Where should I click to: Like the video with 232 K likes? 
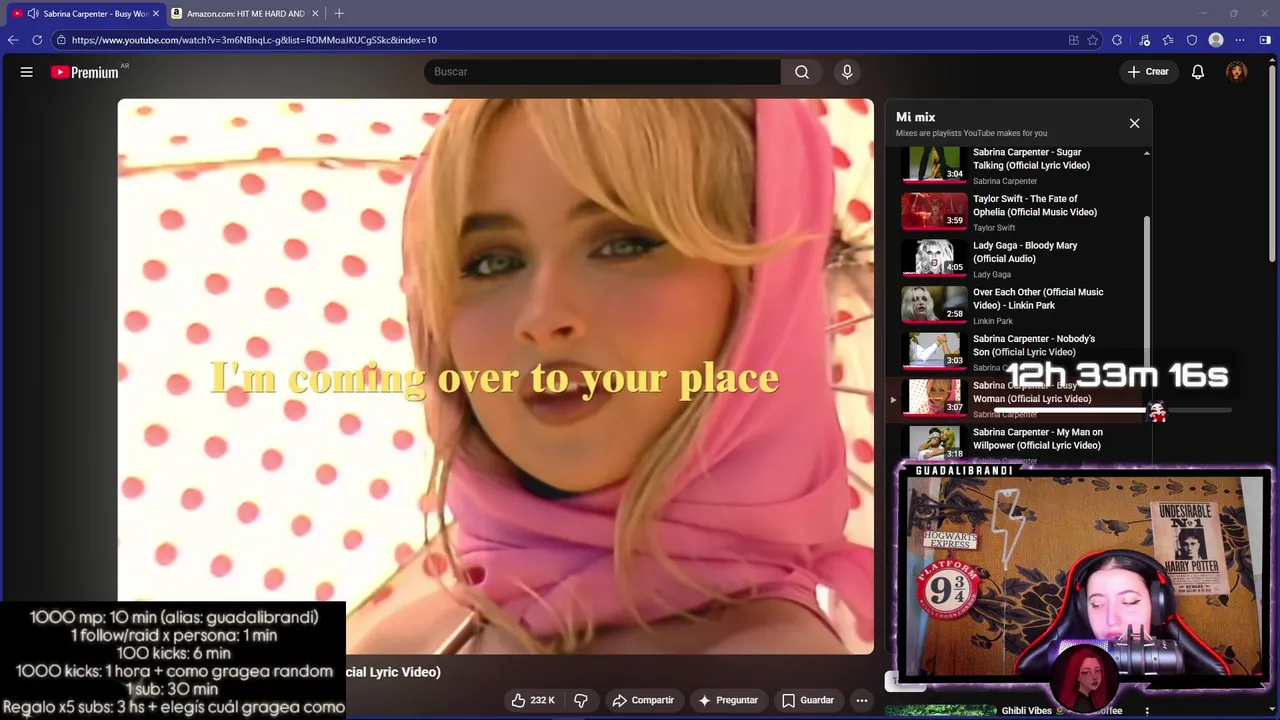(533, 700)
